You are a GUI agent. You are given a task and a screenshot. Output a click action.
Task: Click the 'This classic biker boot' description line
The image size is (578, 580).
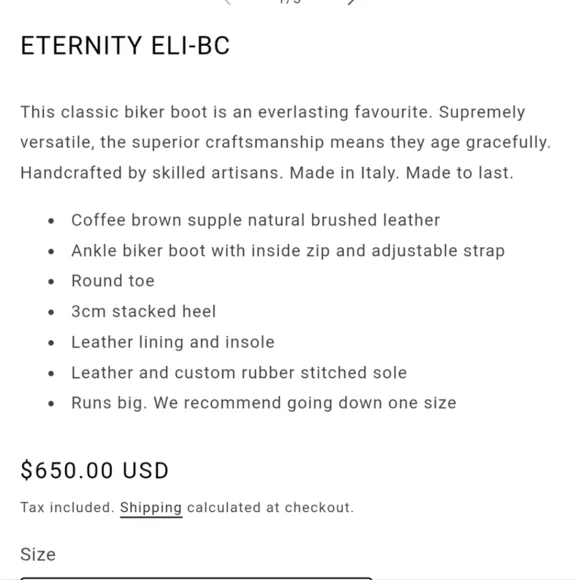click(273, 112)
